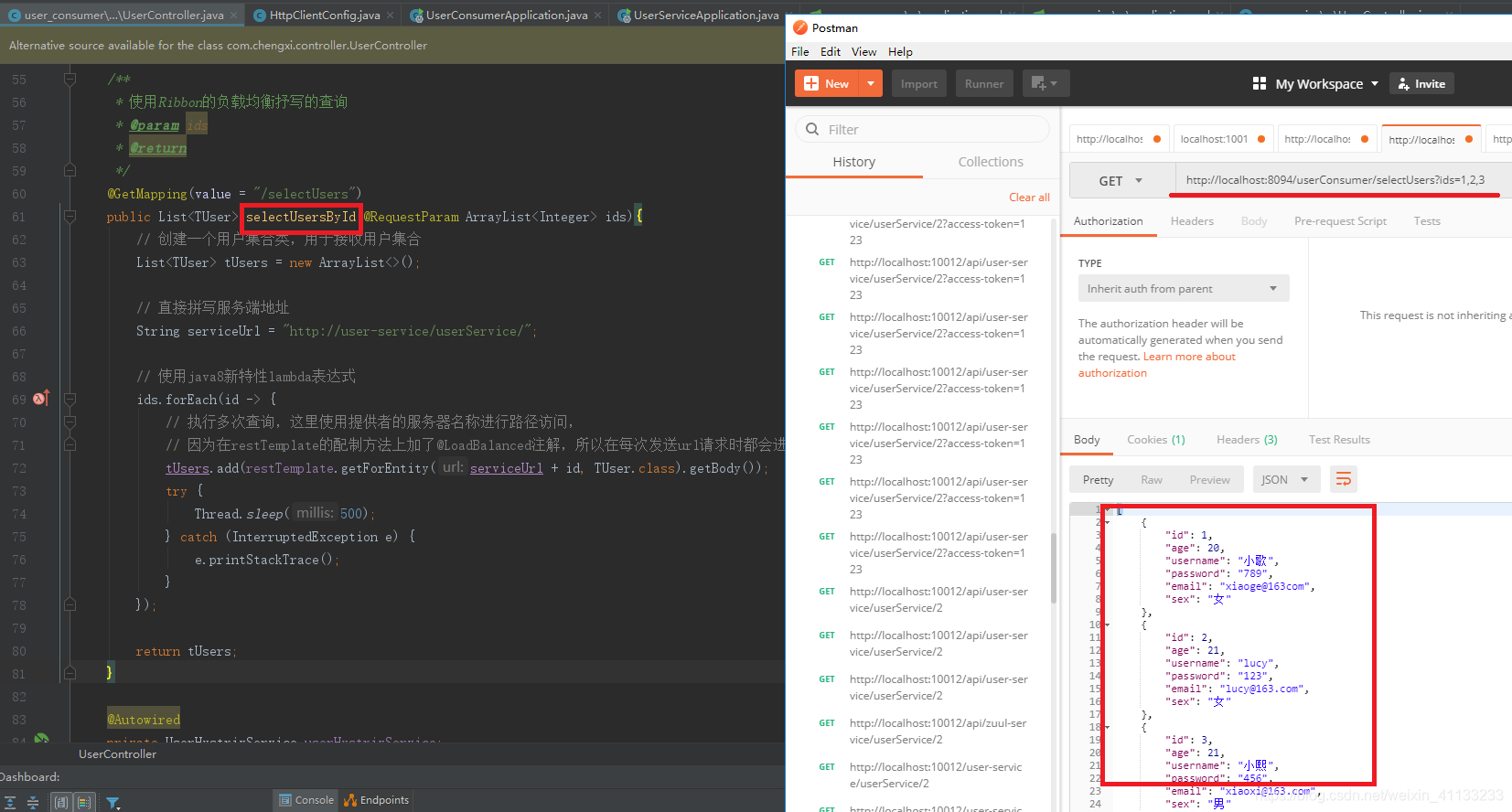
Task: Select the request Headers tab
Action: coord(1192,221)
